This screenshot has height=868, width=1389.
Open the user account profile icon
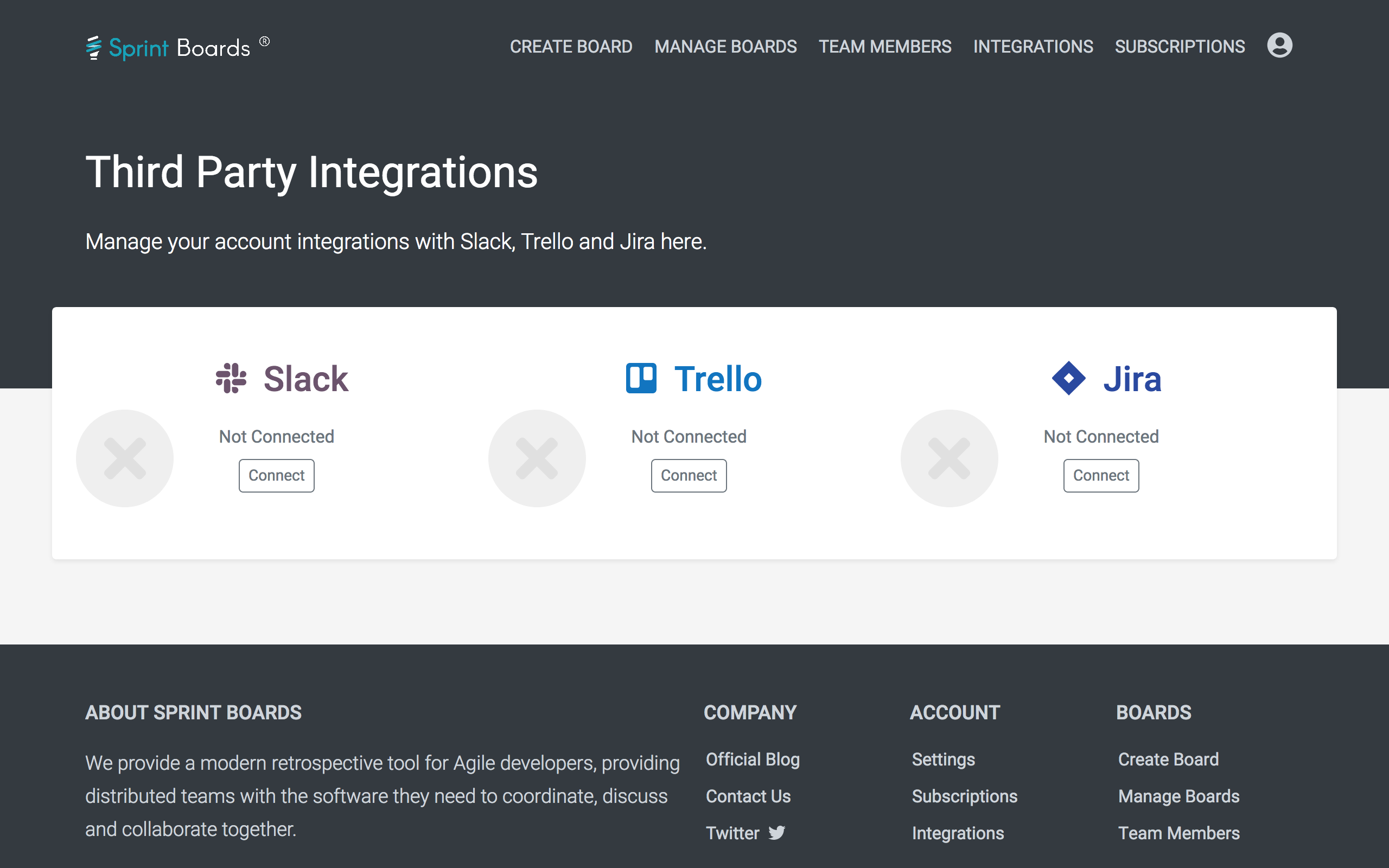1279,46
